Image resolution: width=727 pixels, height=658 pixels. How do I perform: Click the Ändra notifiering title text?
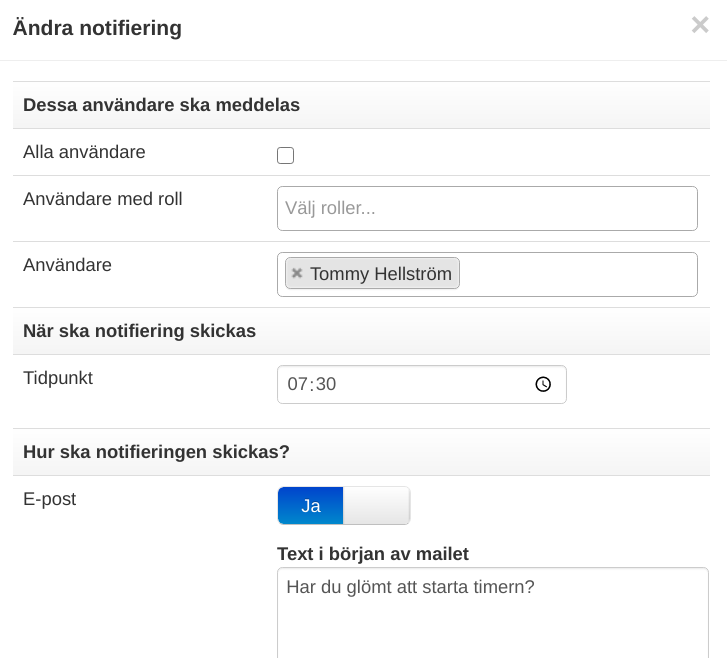[97, 27]
